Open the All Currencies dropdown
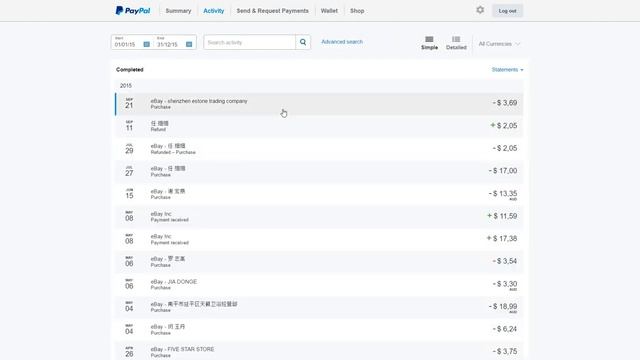Viewport: 640px width, 360px height. [499, 44]
